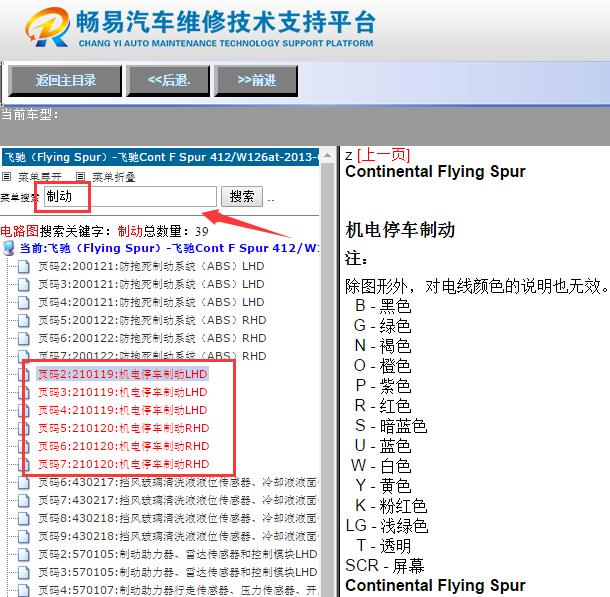
Task: Click the 机电停车制动 heading text
Action: pyautogui.click(x=400, y=229)
